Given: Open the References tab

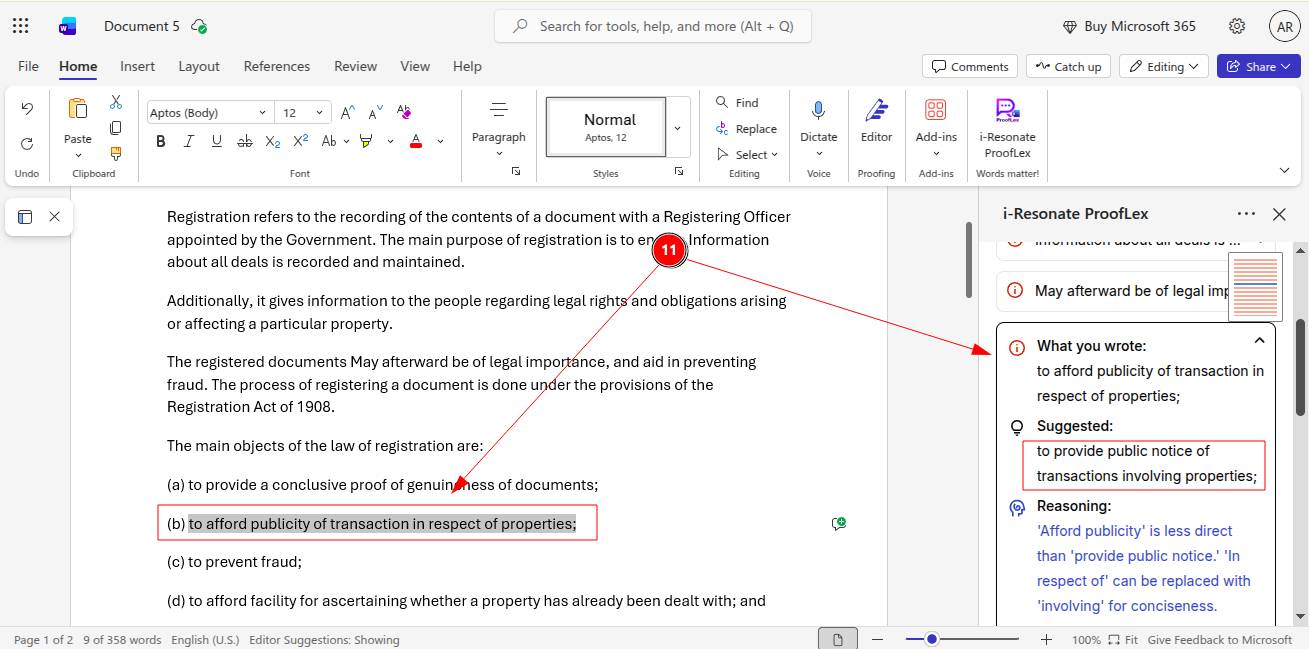Looking at the screenshot, I should (276, 66).
